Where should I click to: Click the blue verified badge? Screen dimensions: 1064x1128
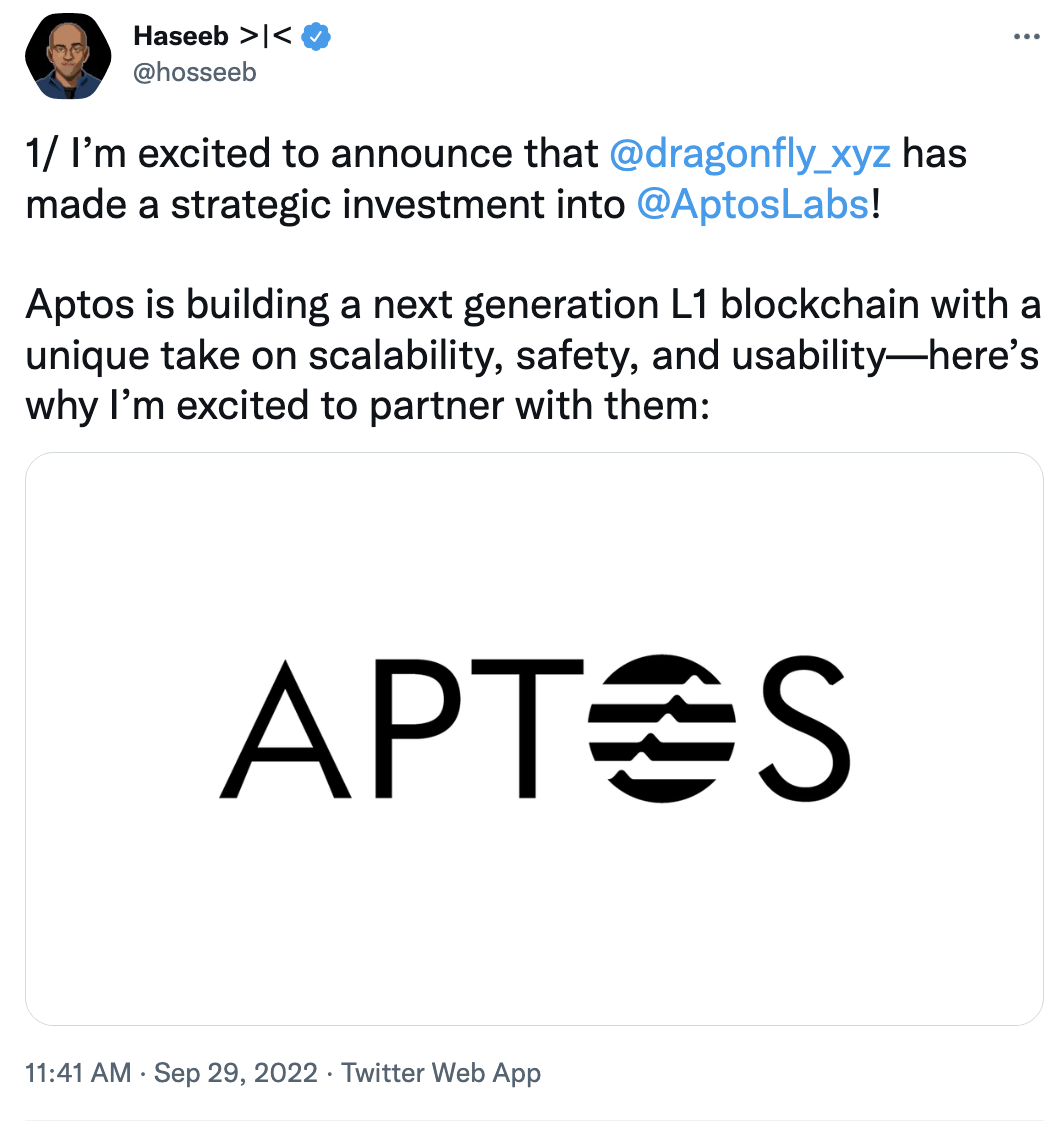click(317, 38)
